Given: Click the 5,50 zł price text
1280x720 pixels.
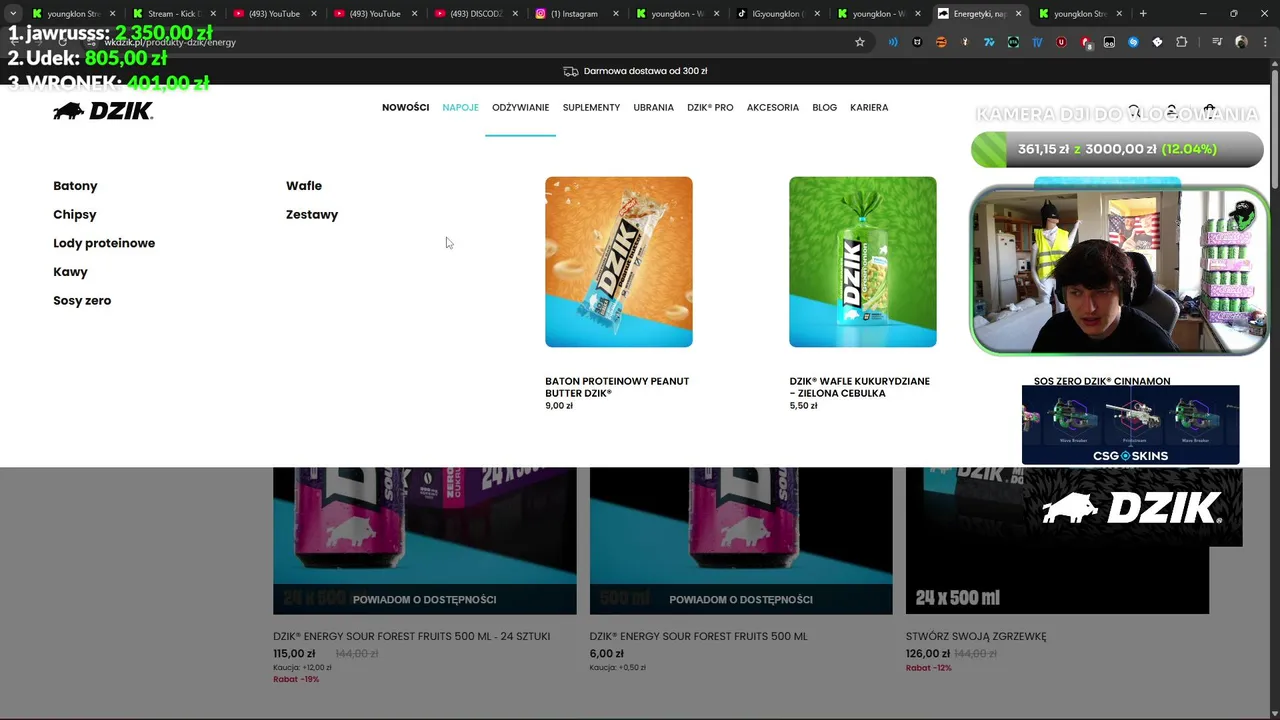Looking at the screenshot, I should 803,406.
